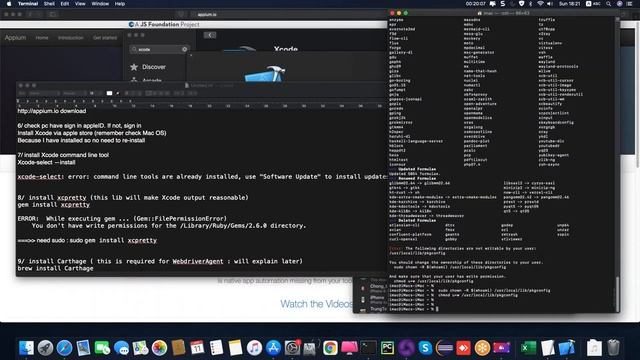This screenshot has height=360, width=640.
Task: Open Finder from the Dock
Action: click(x=26, y=348)
